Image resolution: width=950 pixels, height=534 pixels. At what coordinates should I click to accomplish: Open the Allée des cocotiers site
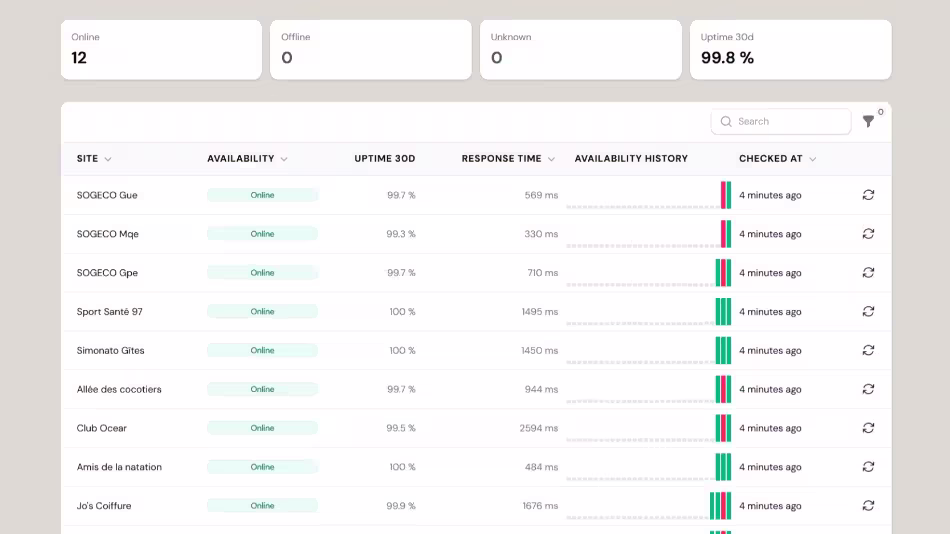(119, 389)
